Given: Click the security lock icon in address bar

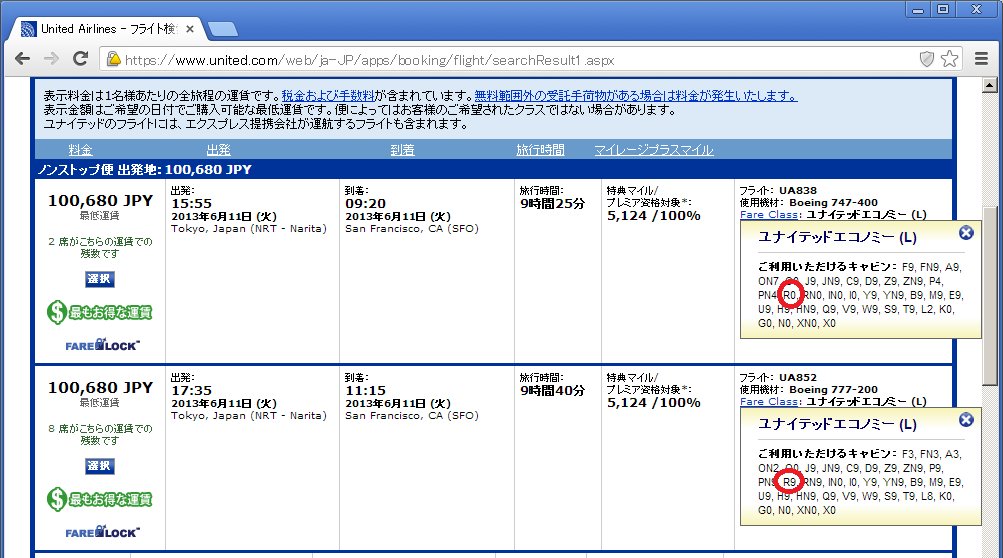Looking at the screenshot, I should click(114, 59).
